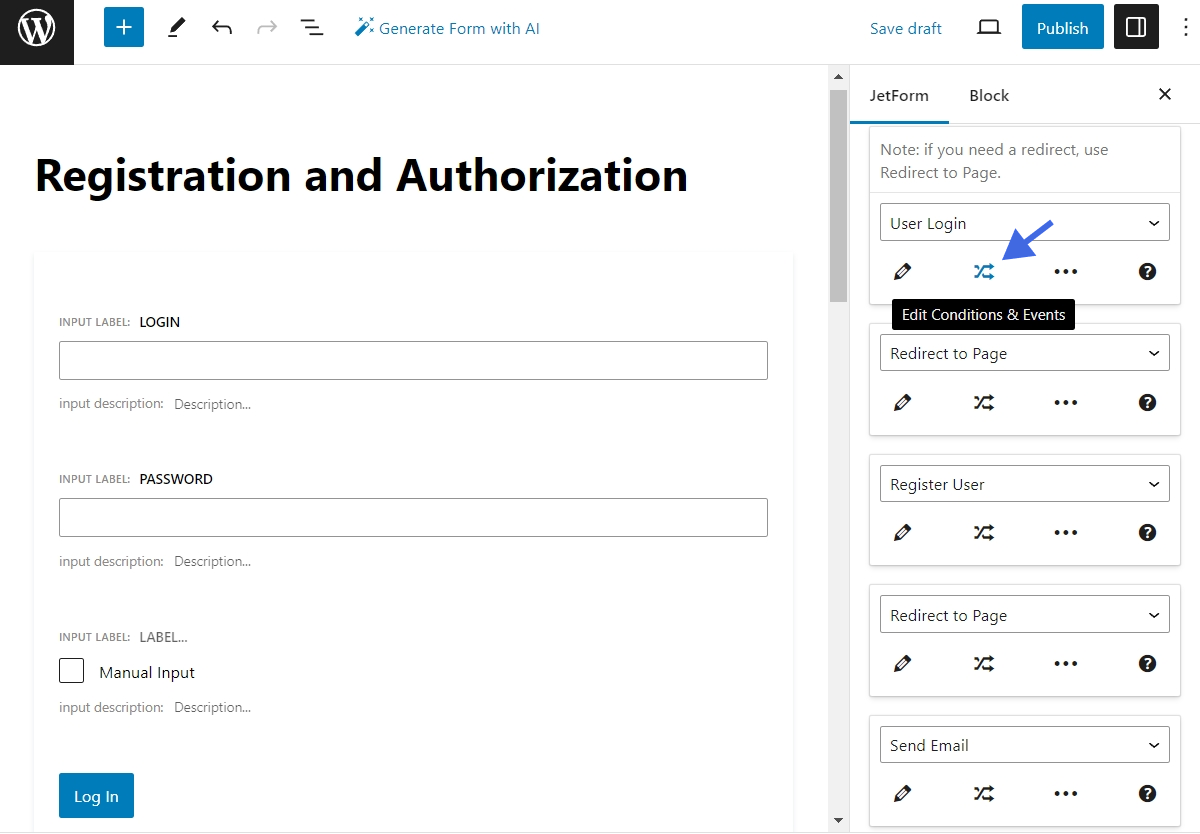The height and width of the screenshot is (834, 1200).
Task: Open Generate Form with AI
Action: click(x=446, y=28)
